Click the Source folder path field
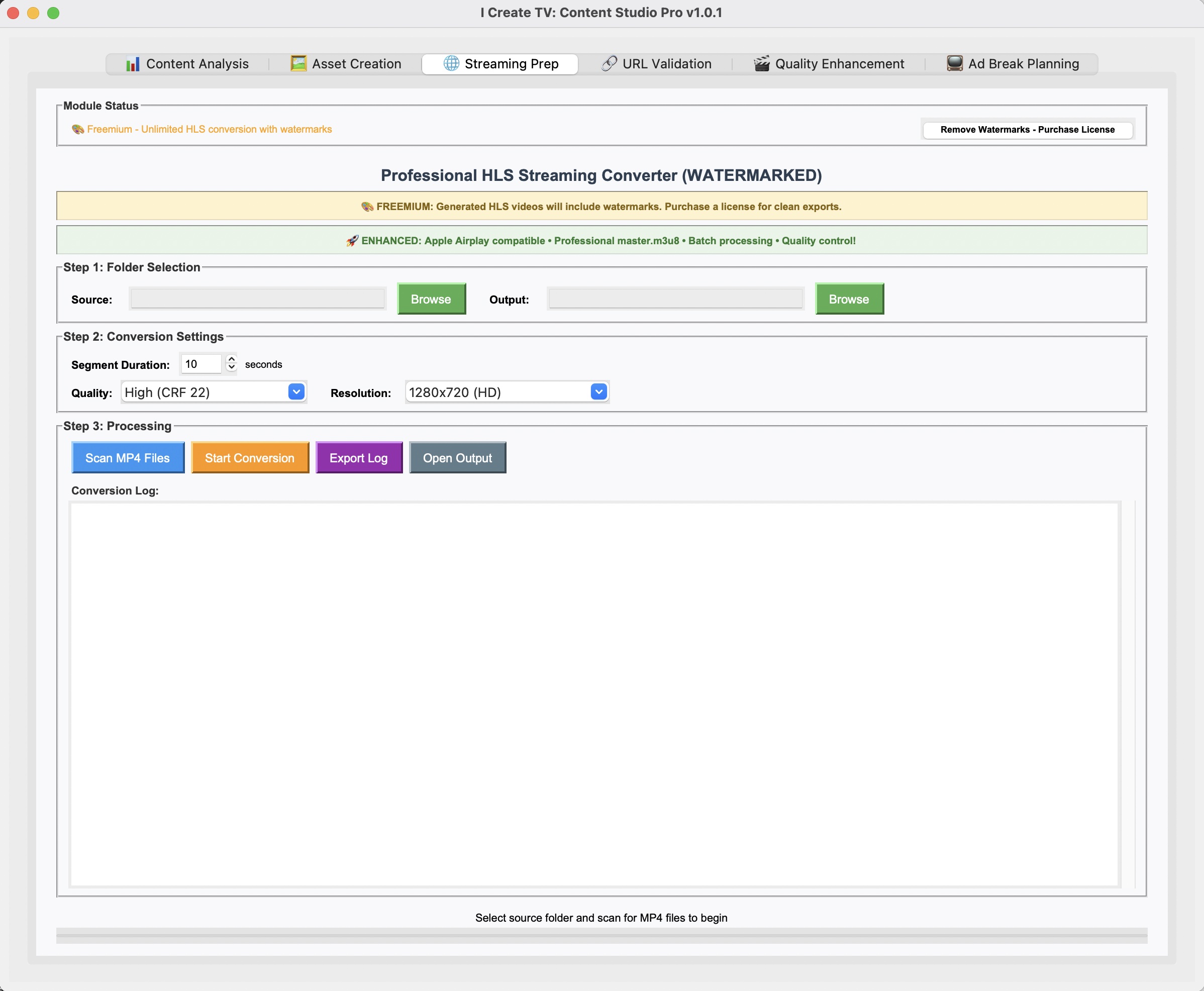This screenshot has height=991, width=1204. 257,299
